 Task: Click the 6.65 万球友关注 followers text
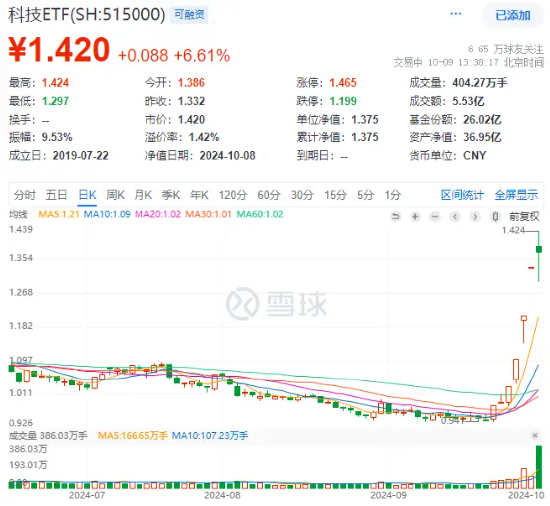click(505, 49)
